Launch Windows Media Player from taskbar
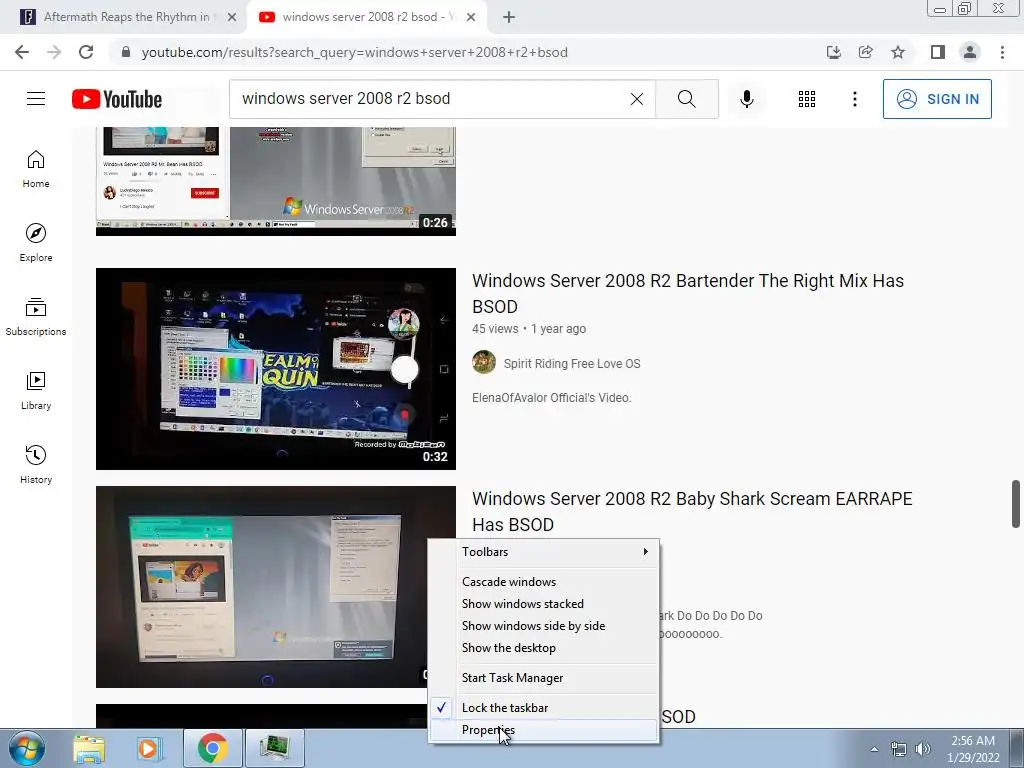1024x768 pixels. (x=149, y=748)
